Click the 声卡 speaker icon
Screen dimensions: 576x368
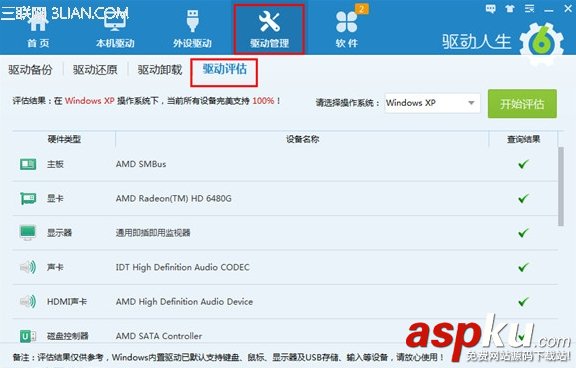tap(28, 267)
